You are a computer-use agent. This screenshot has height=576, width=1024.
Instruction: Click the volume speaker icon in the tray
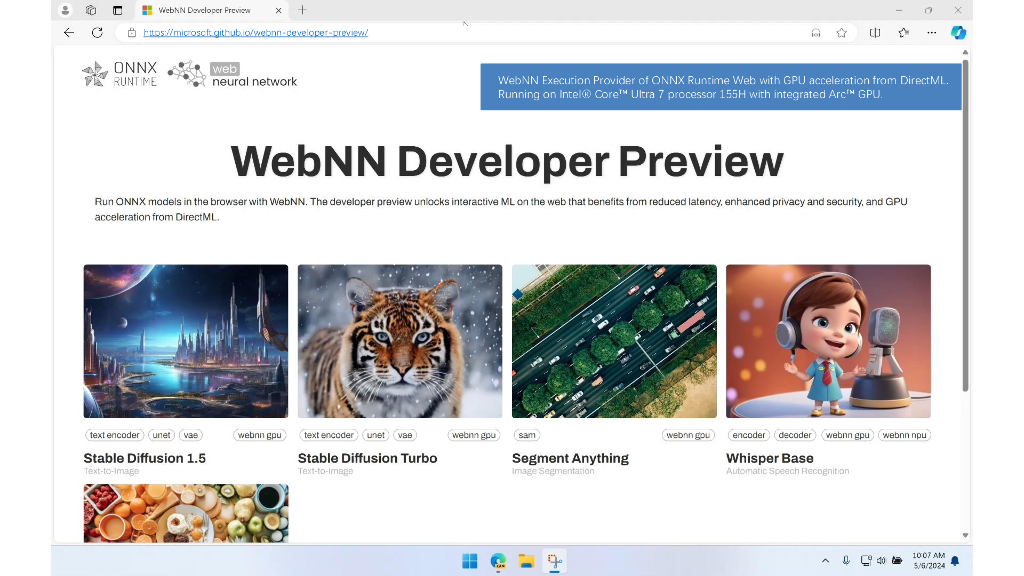tap(881, 561)
